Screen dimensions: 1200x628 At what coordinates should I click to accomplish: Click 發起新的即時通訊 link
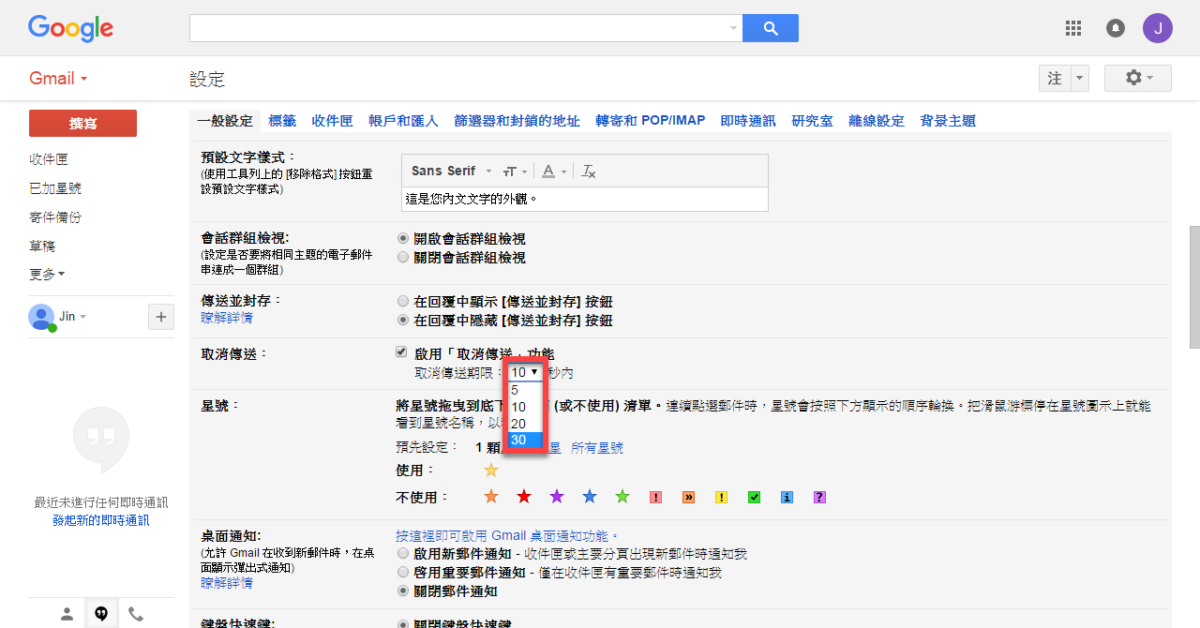tap(101, 520)
